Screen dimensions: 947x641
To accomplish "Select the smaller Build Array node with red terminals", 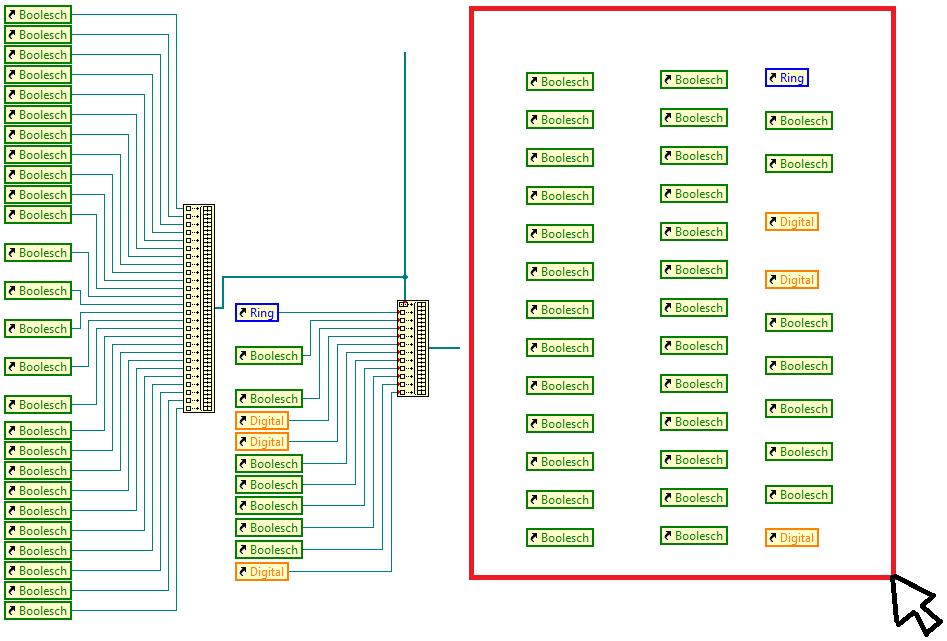I will click(x=413, y=349).
